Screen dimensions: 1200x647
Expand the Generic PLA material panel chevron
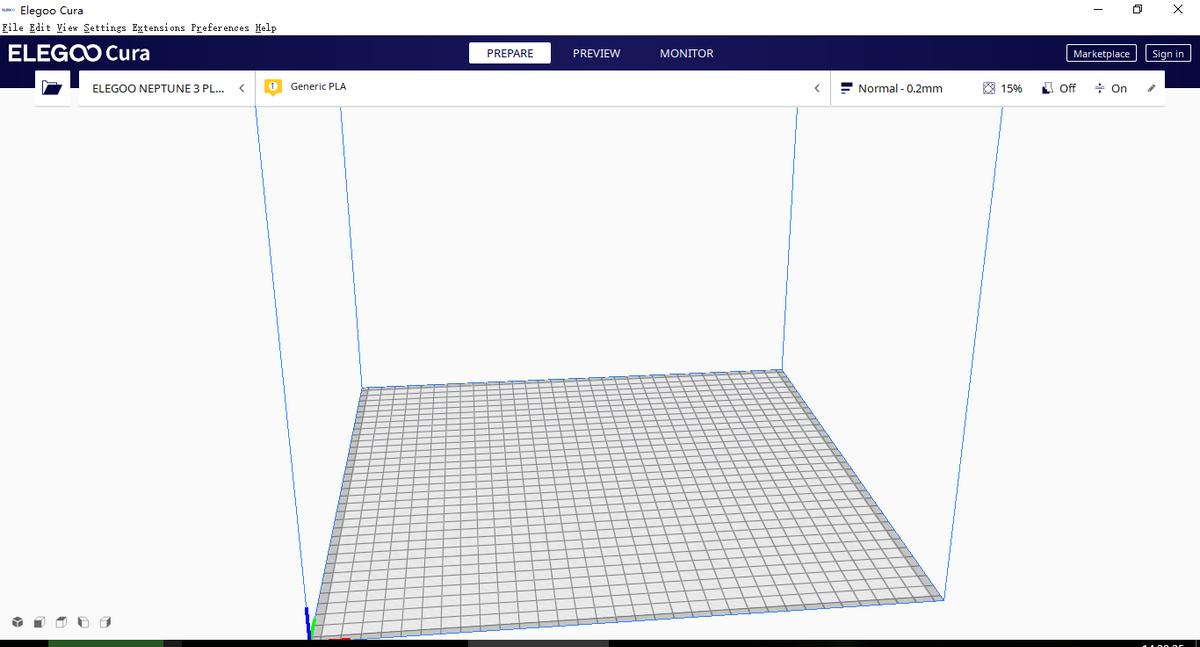[x=817, y=88]
